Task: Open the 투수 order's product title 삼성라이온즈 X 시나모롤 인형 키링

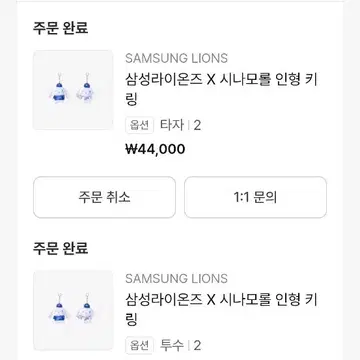Action: [x=221, y=309]
